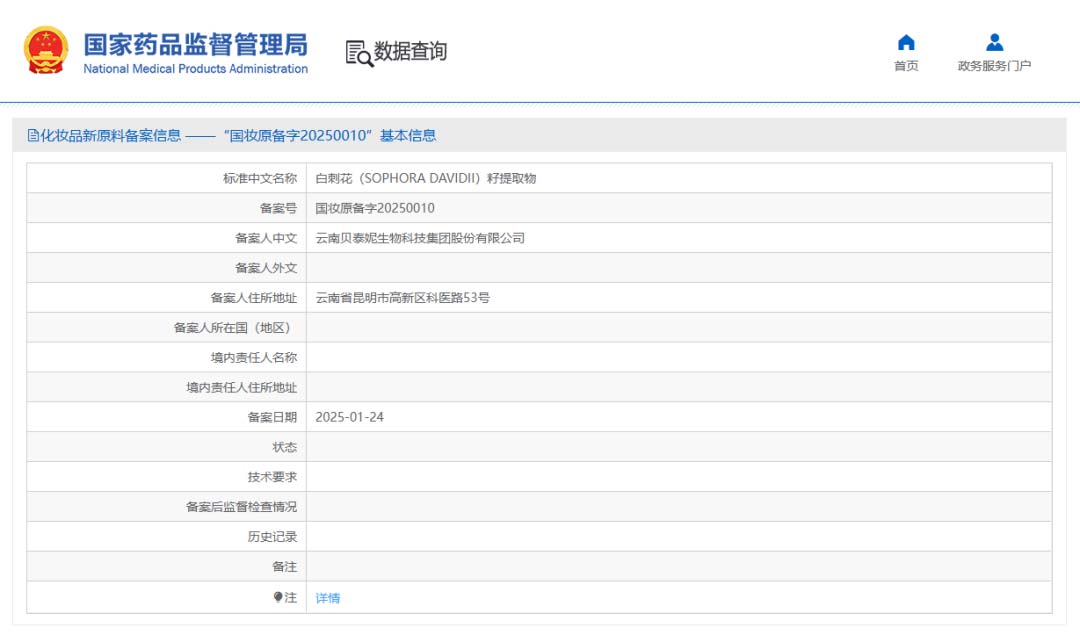This screenshot has height=635, width=1080.
Task: Open the 详情 link
Action: (x=328, y=598)
